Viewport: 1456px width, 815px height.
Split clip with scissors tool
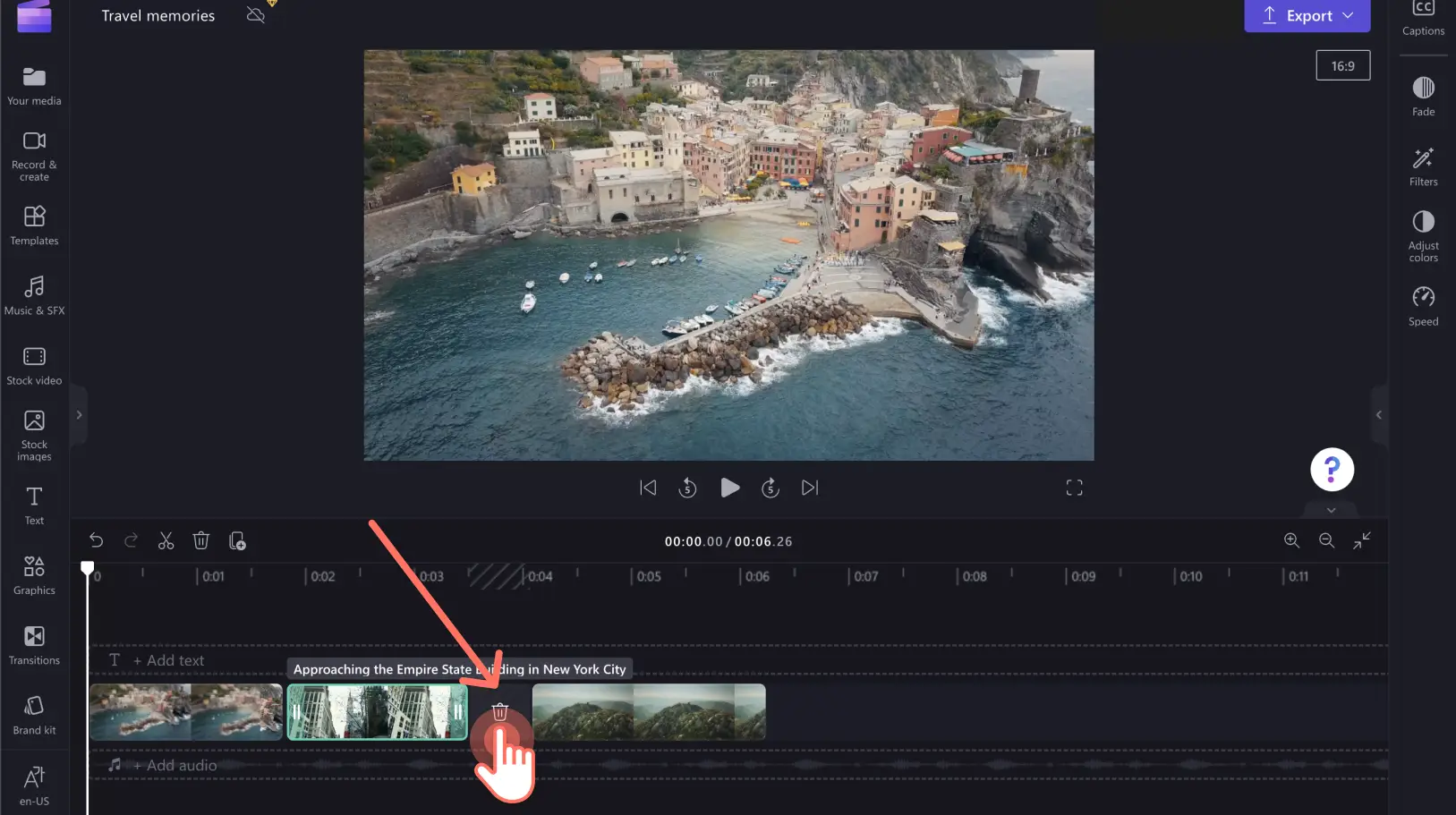(166, 540)
